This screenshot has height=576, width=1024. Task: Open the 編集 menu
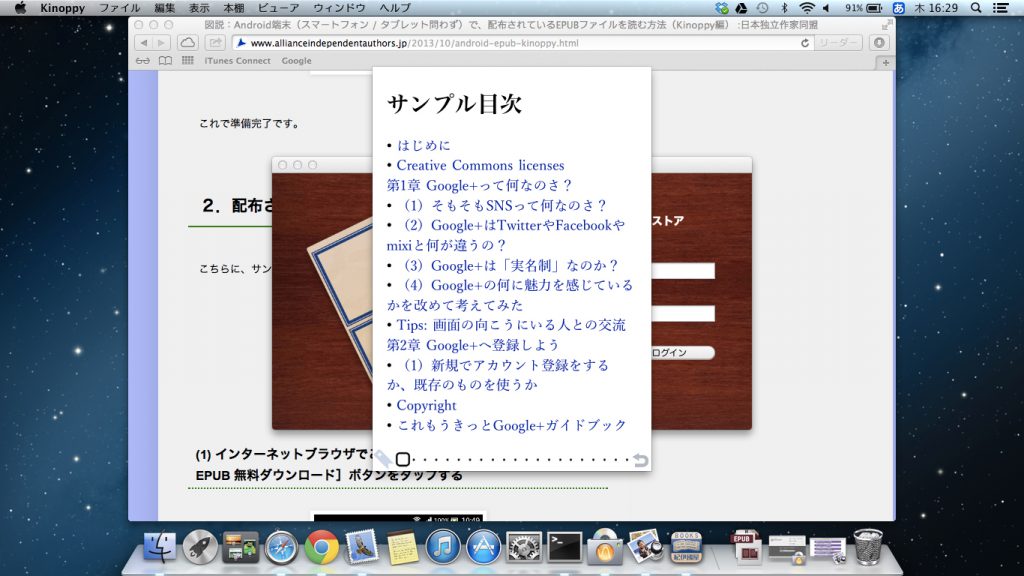pyautogui.click(x=165, y=8)
